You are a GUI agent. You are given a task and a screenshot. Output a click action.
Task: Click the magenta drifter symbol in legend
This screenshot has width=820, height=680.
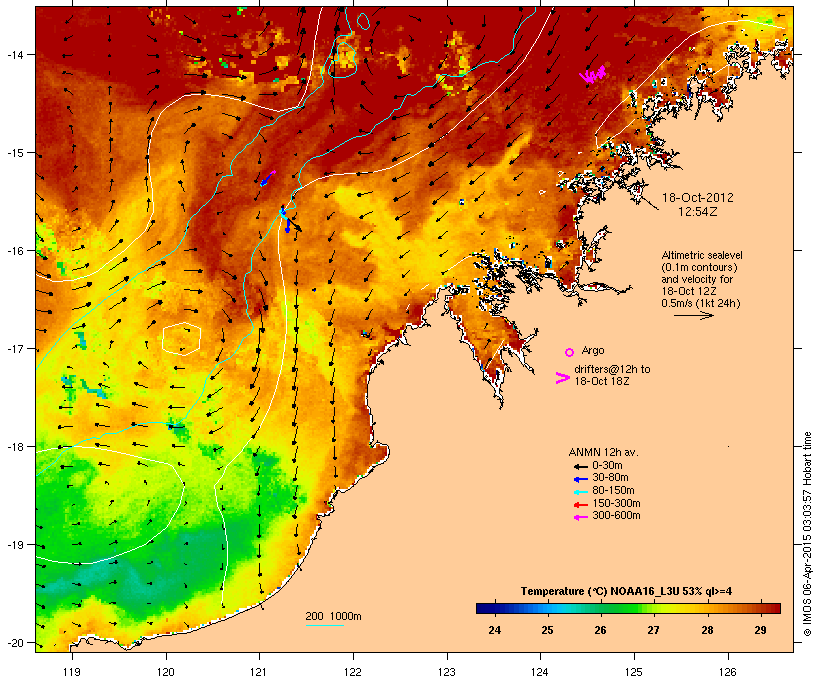(x=562, y=378)
